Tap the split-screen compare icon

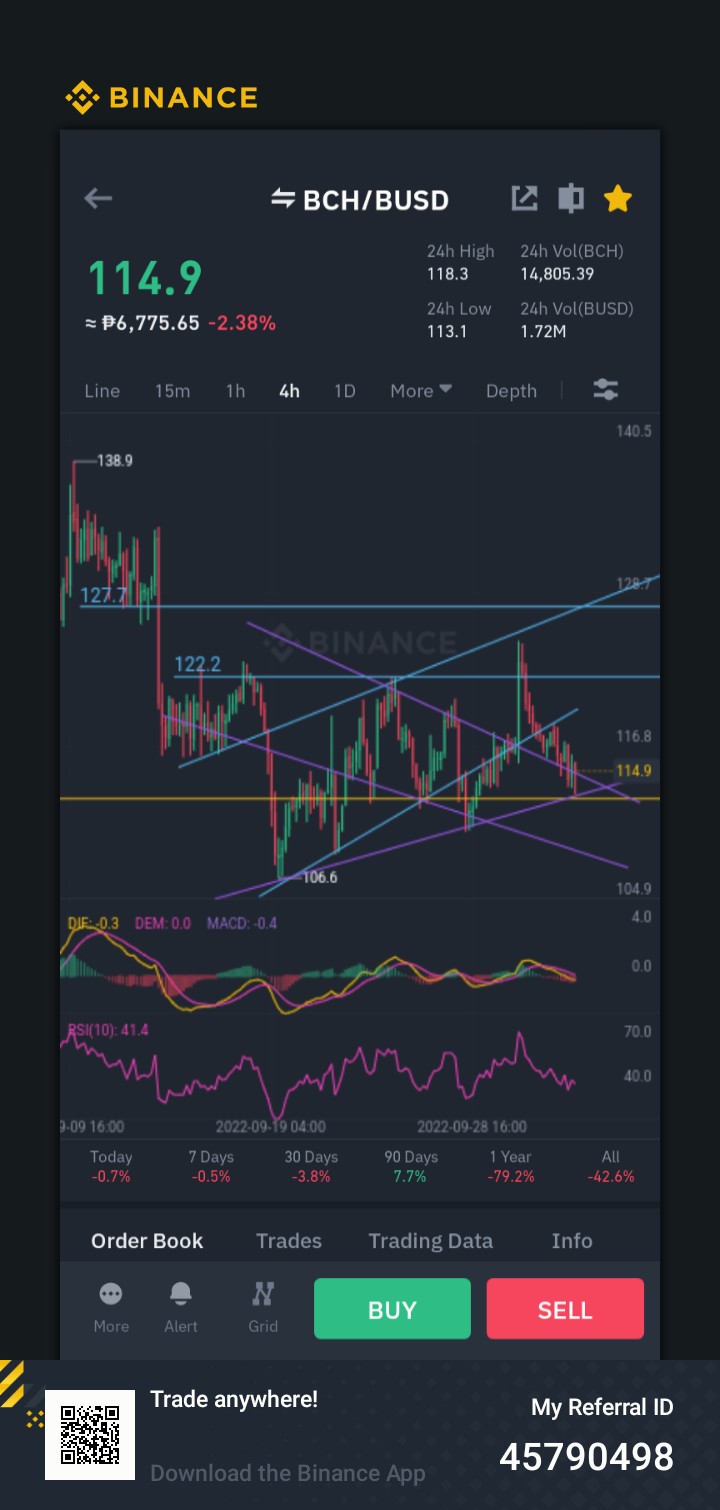pos(571,198)
